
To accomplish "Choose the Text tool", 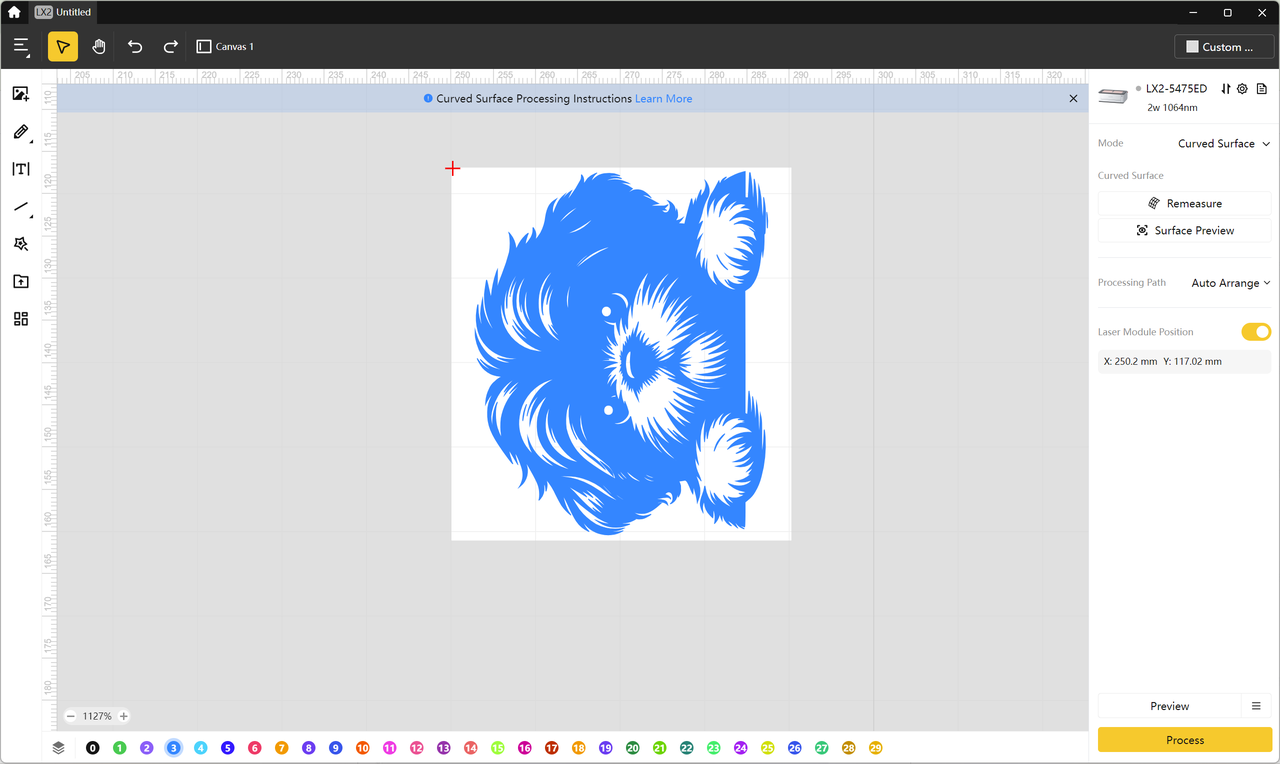I will [x=20, y=169].
